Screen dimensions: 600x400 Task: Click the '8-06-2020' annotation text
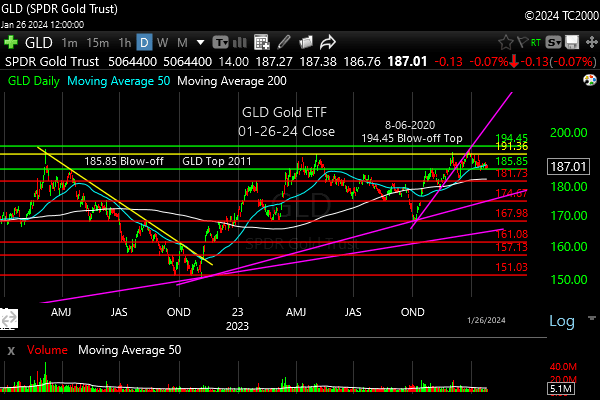click(410, 125)
